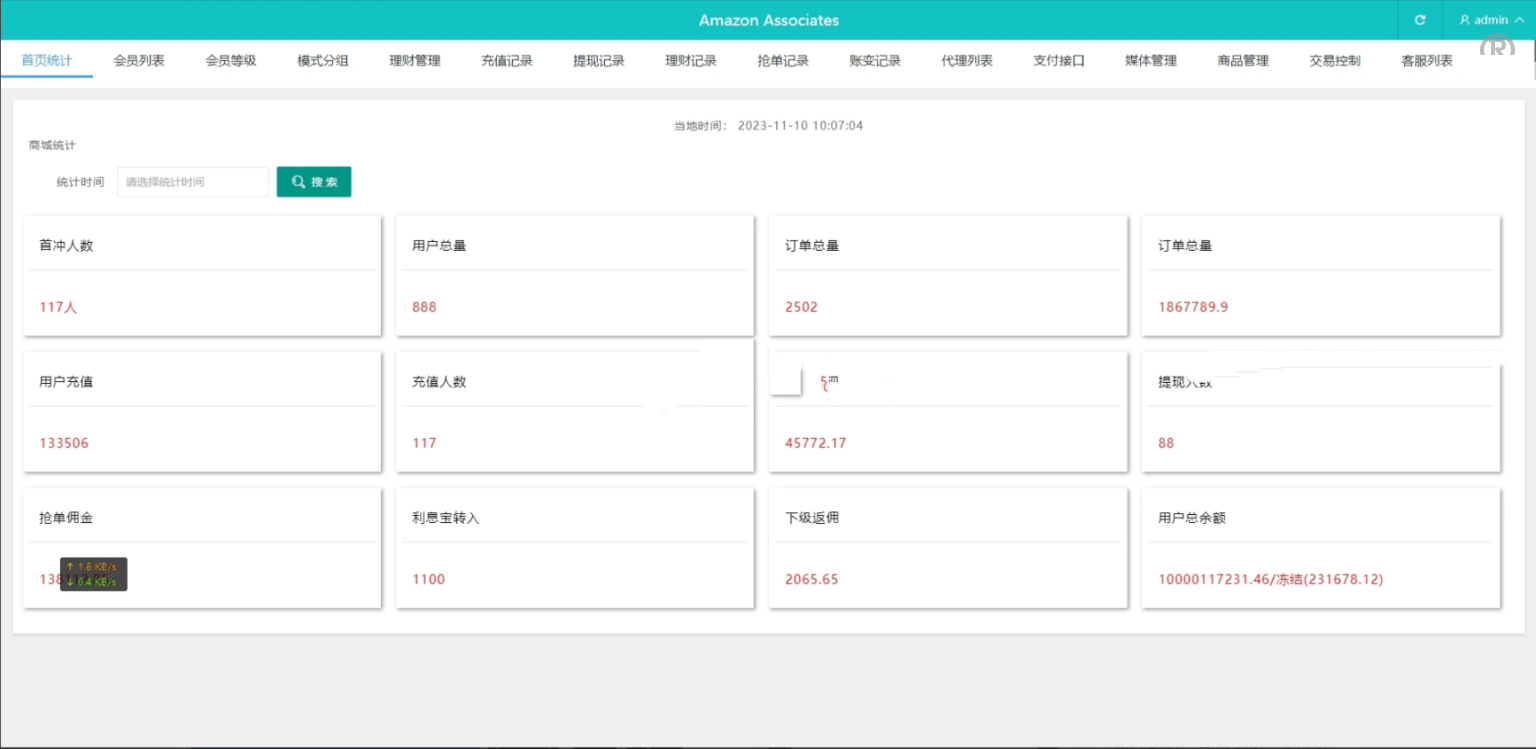Switch to 首页统计 tab
Image resolution: width=1536 pixels, height=749 pixels.
(47, 61)
